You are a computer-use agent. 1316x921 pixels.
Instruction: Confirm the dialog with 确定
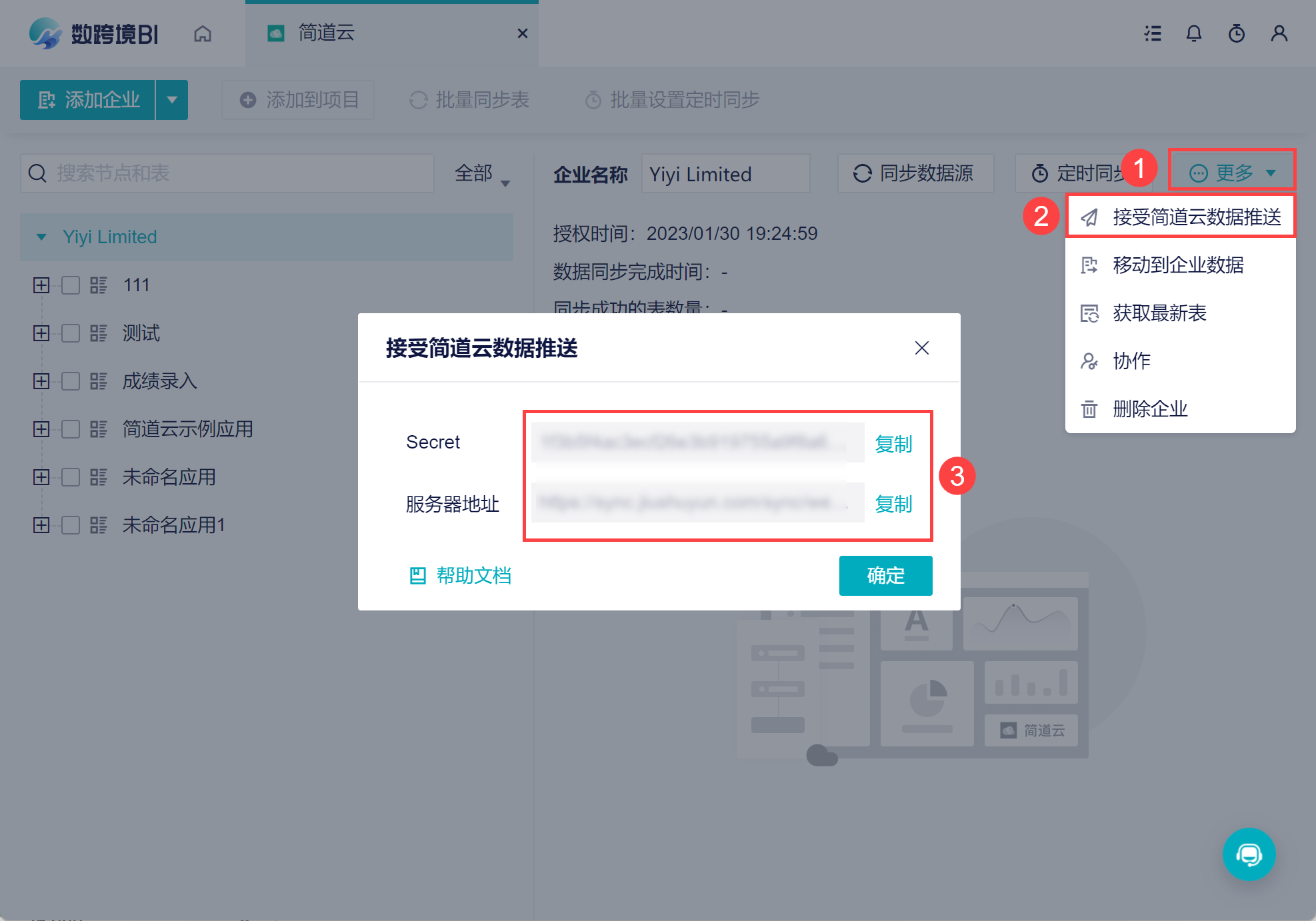(x=885, y=575)
